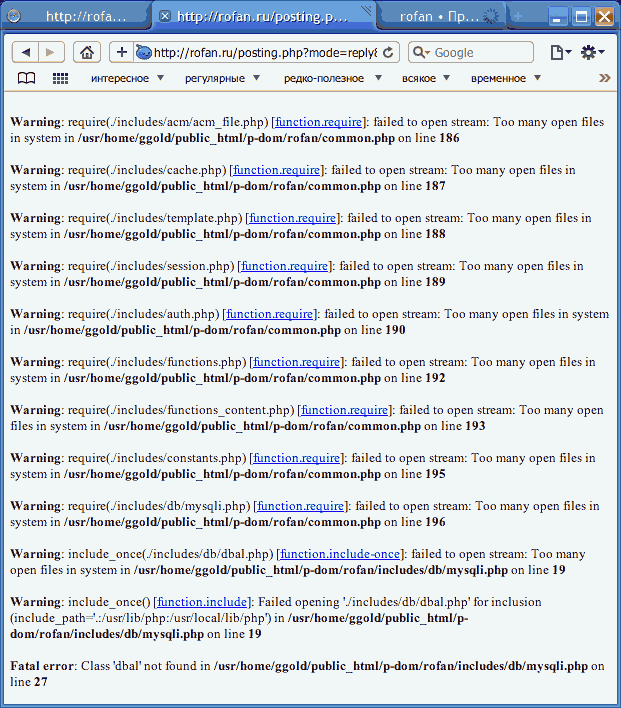Screen dimensions: 621x708
Task: Go back with the left arrow button
Action: click(x=26, y=52)
